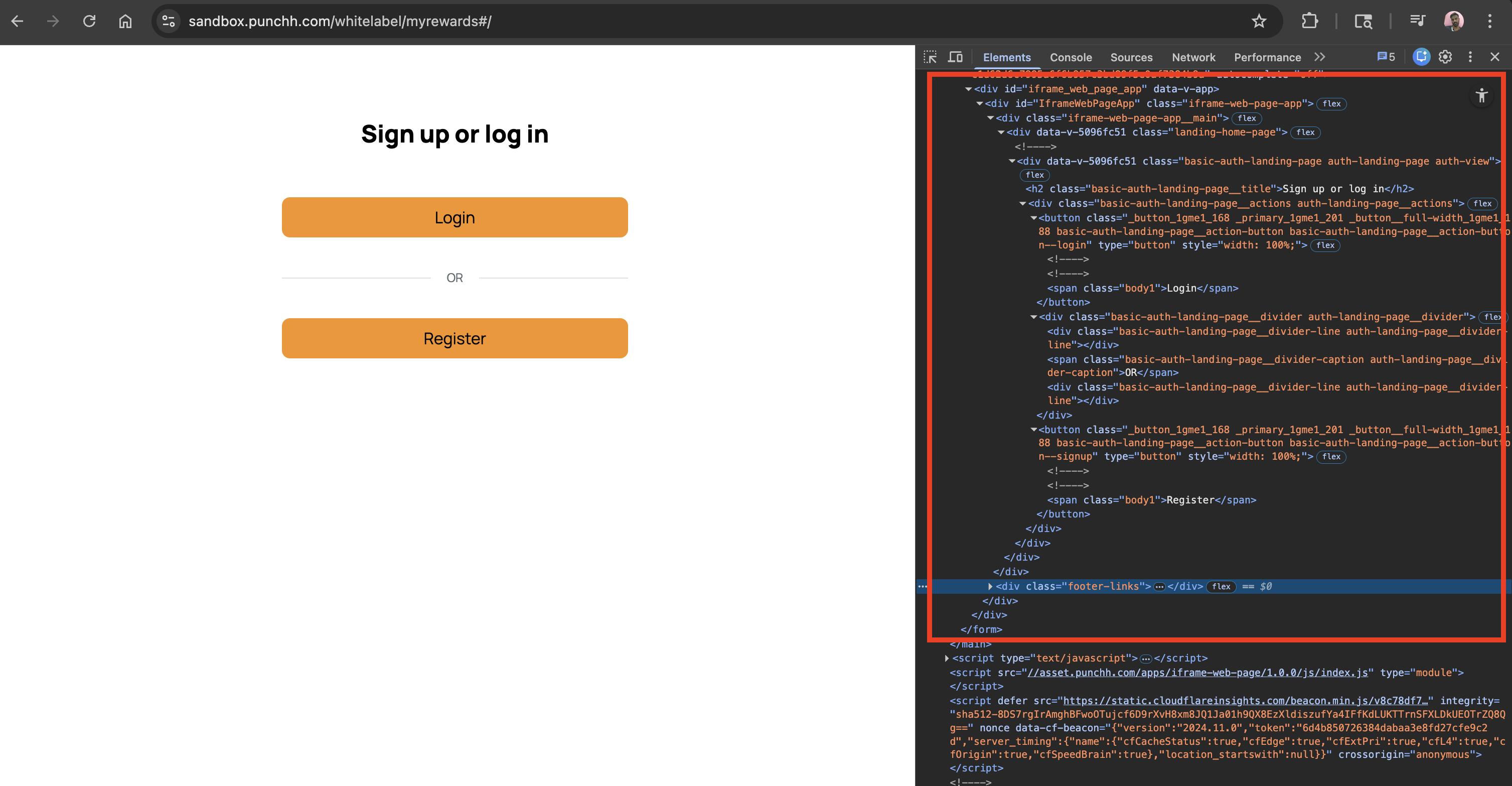Switch to the Sources tab
The width and height of the screenshot is (1512, 786).
click(1131, 57)
